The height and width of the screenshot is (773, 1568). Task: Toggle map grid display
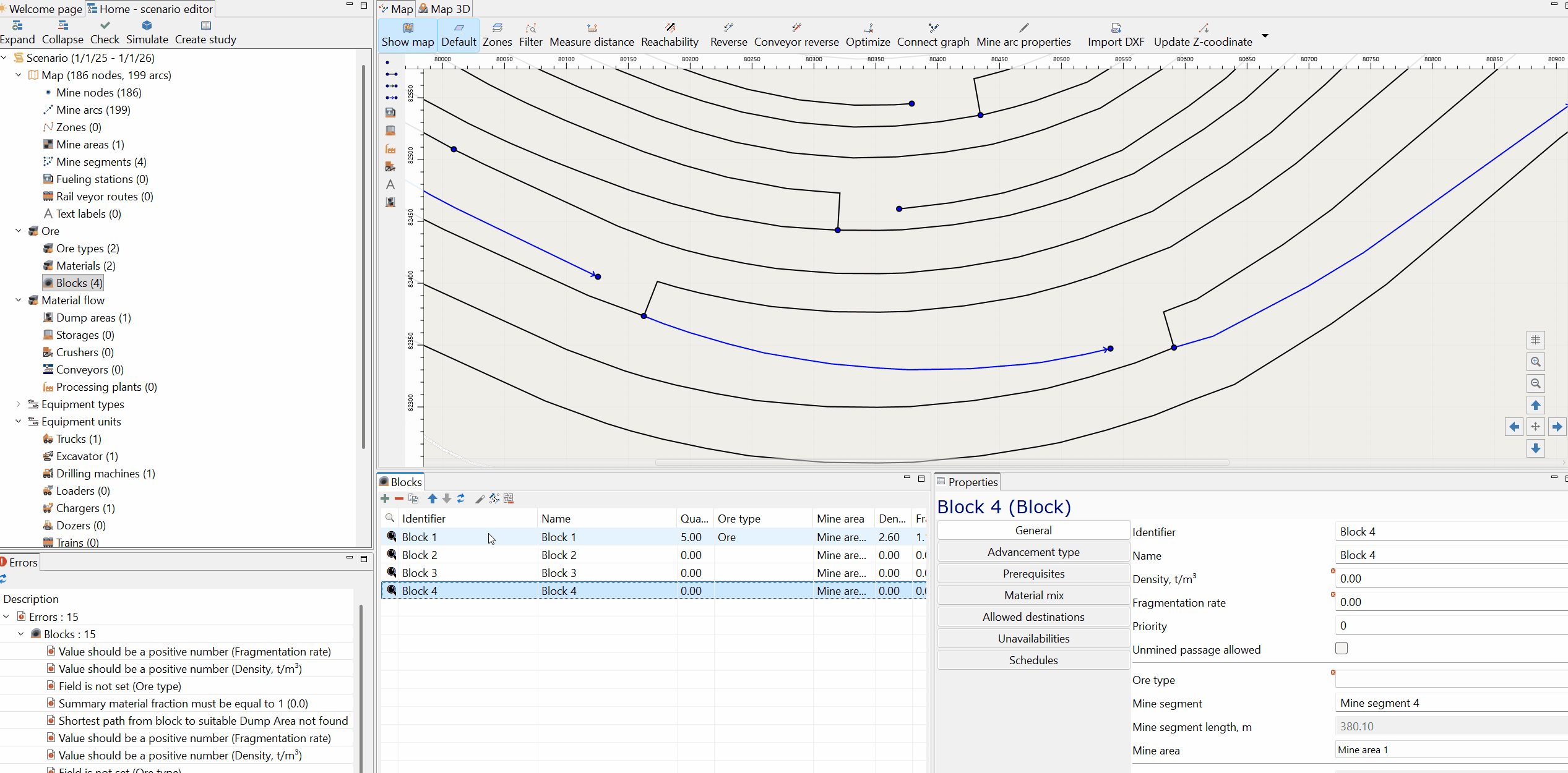1535,340
